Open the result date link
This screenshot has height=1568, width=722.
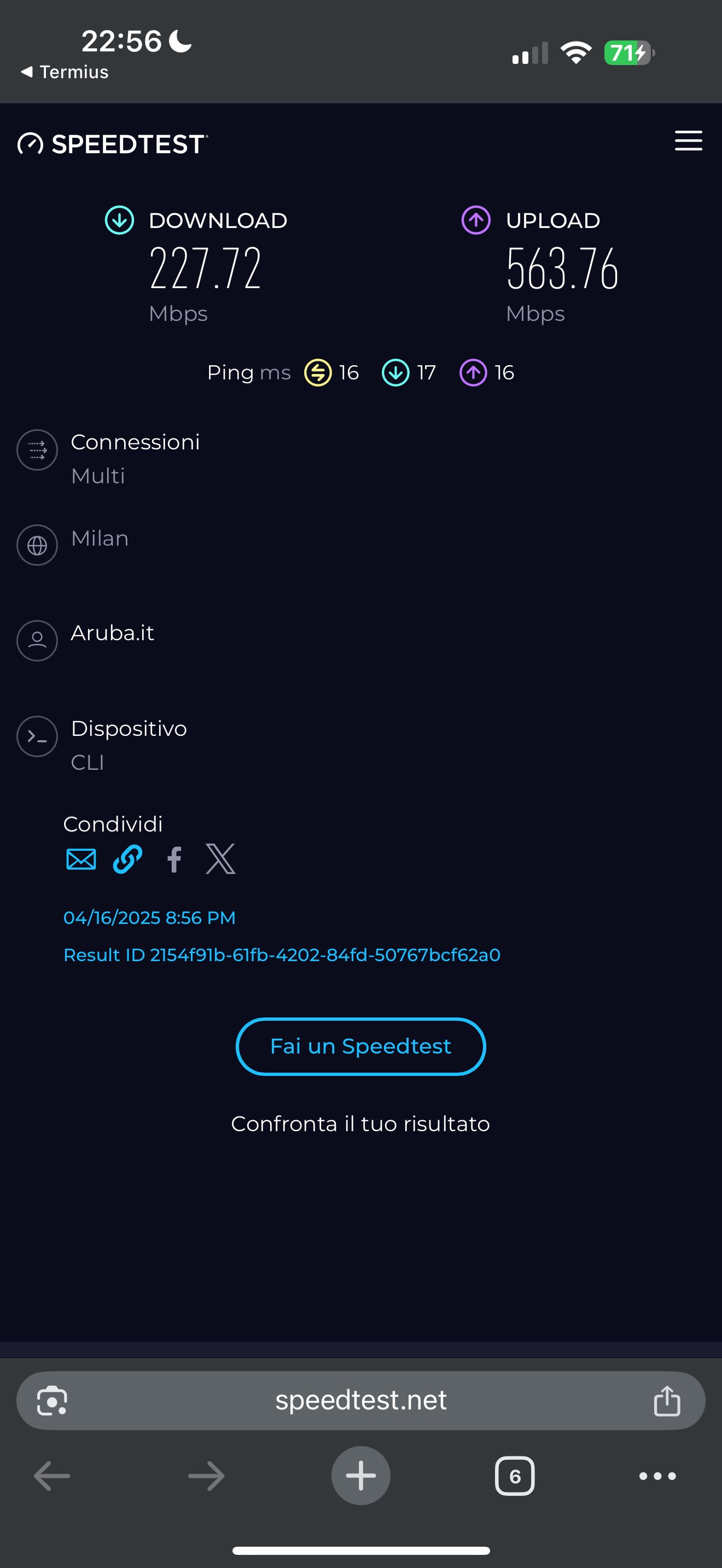point(149,918)
